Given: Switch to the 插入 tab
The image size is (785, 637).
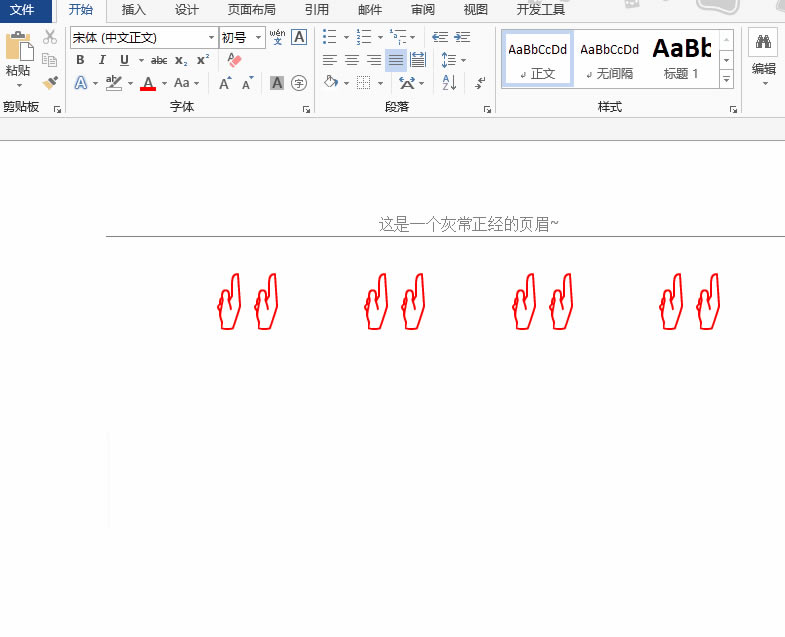Looking at the screenshot, I should 134,10.
